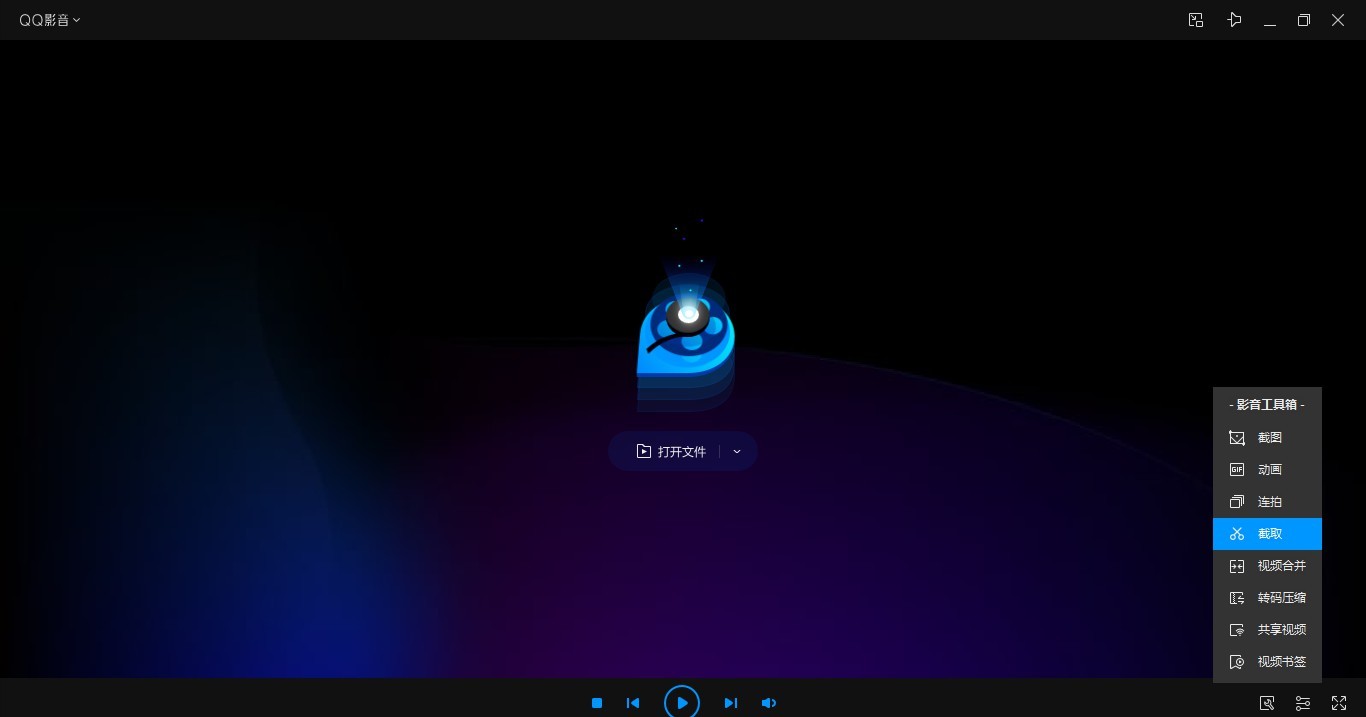This screenshot has height=717, width=1366.
Task: Open 视频合并 from the toolbox
Action: pos(1267,566)
